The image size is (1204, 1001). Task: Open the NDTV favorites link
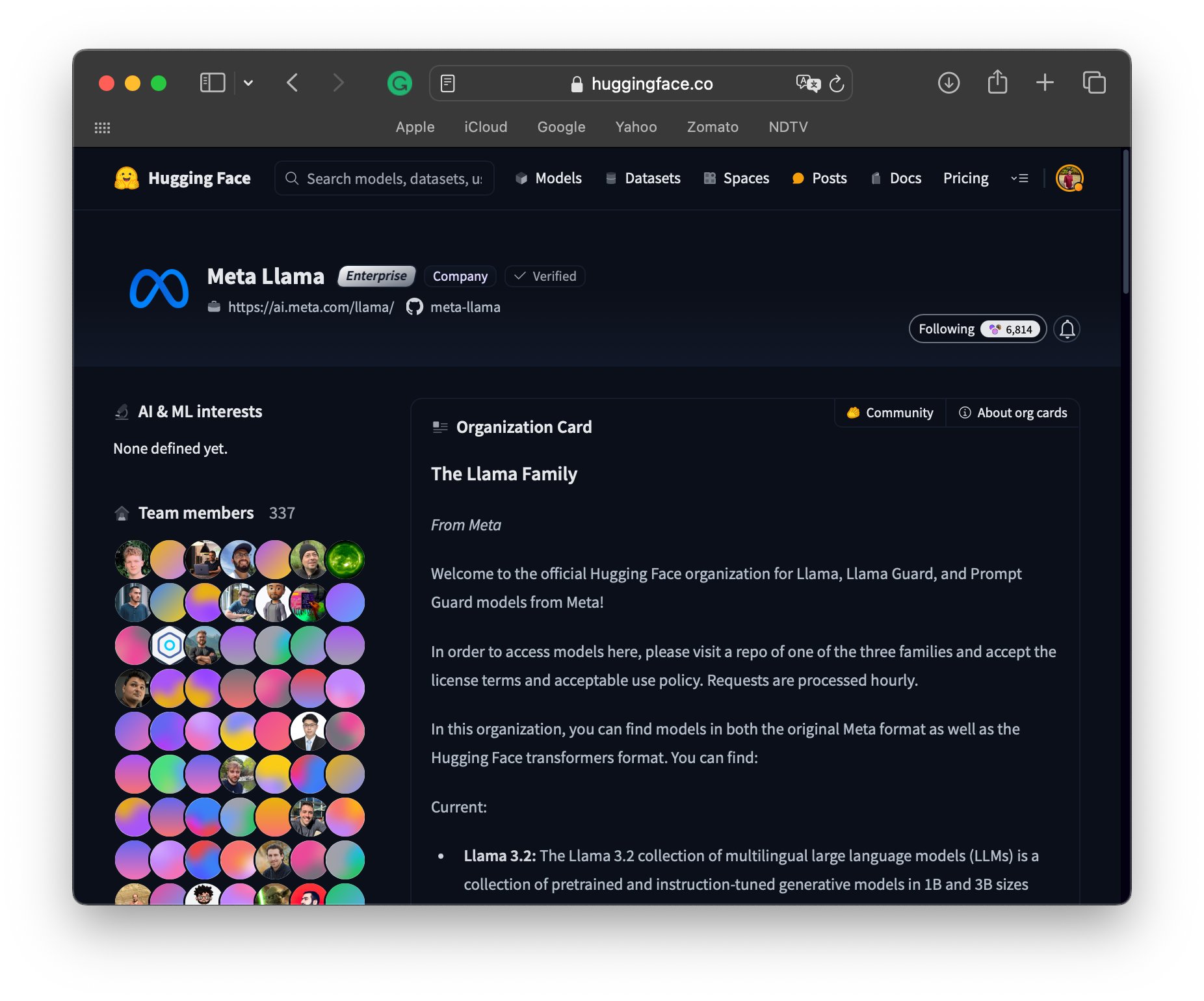[788, 127]
